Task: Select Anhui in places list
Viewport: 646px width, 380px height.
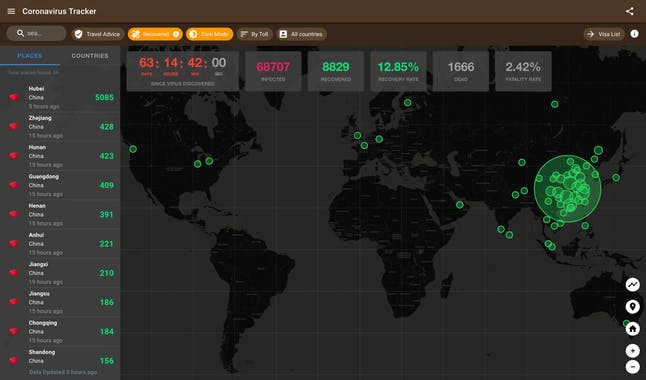Action: (x=60, y=244)
